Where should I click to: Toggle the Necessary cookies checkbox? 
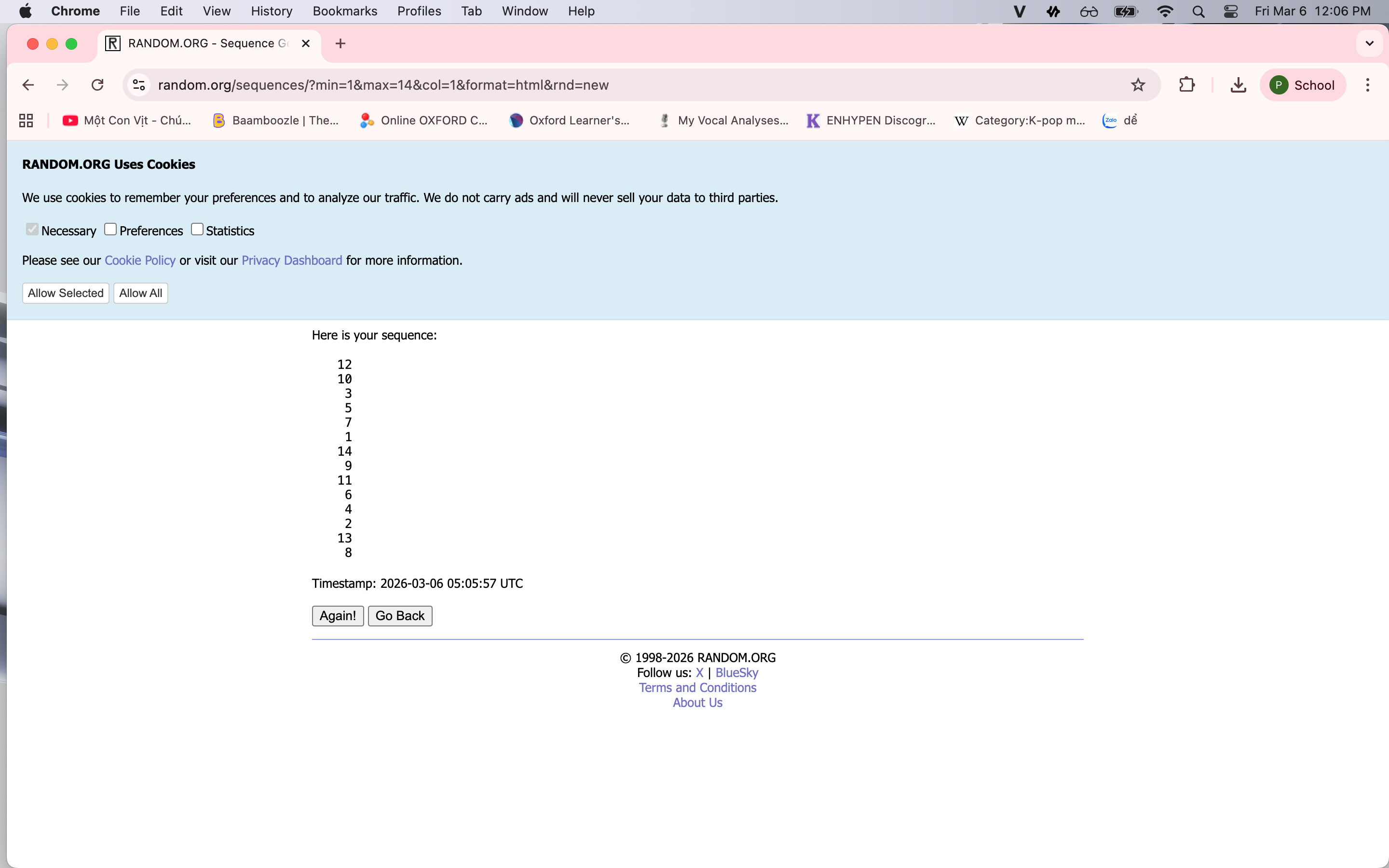(x=32, y=230)
